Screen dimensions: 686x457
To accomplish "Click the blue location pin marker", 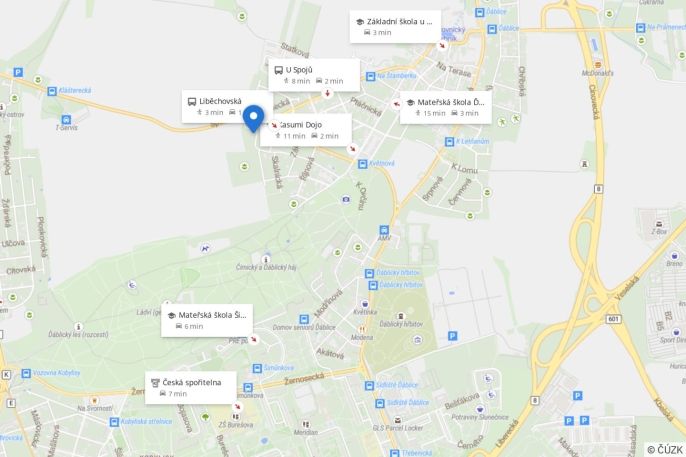I will (253, 119).
